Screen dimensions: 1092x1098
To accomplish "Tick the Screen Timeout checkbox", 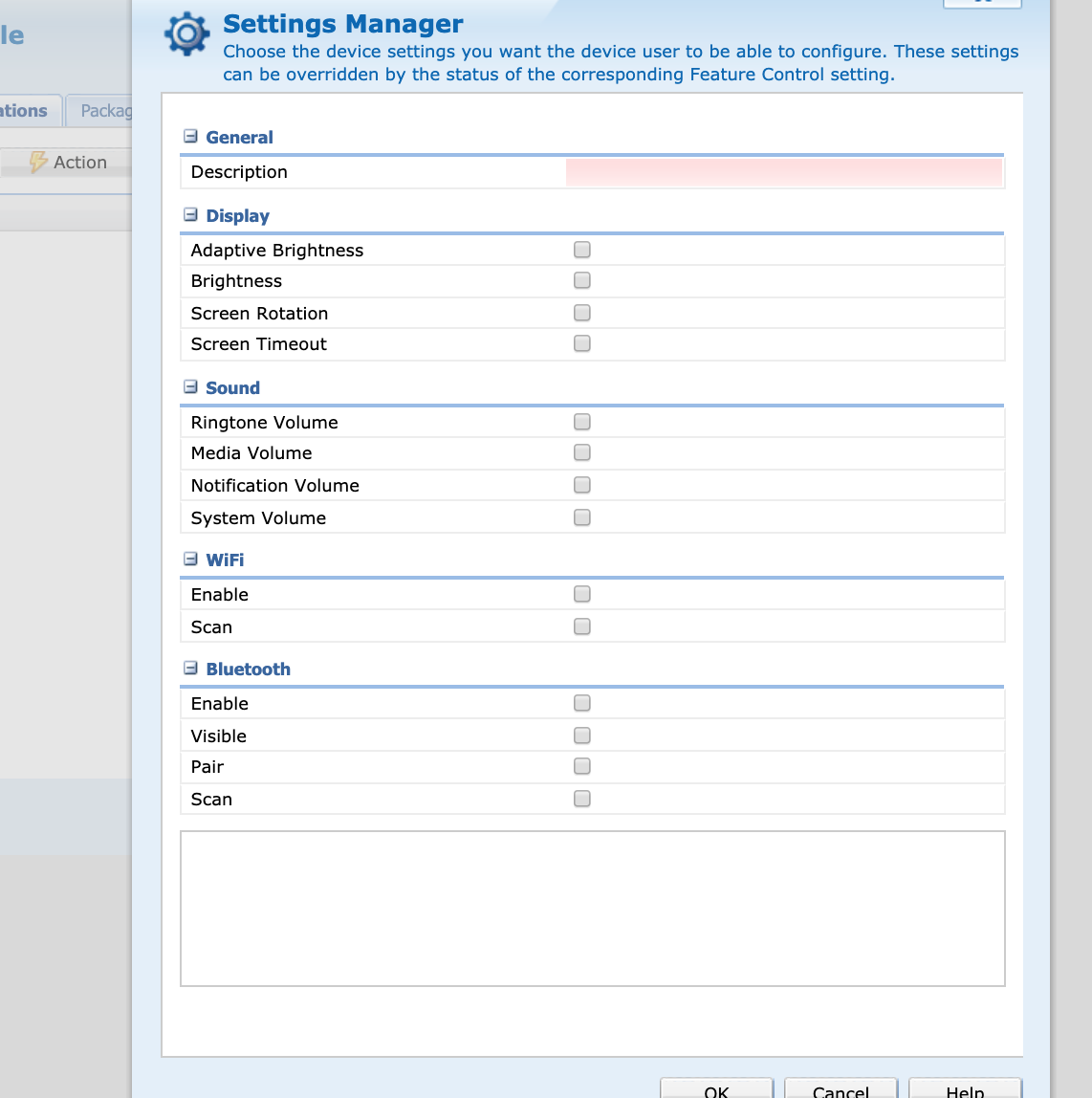I will [581, 343].
